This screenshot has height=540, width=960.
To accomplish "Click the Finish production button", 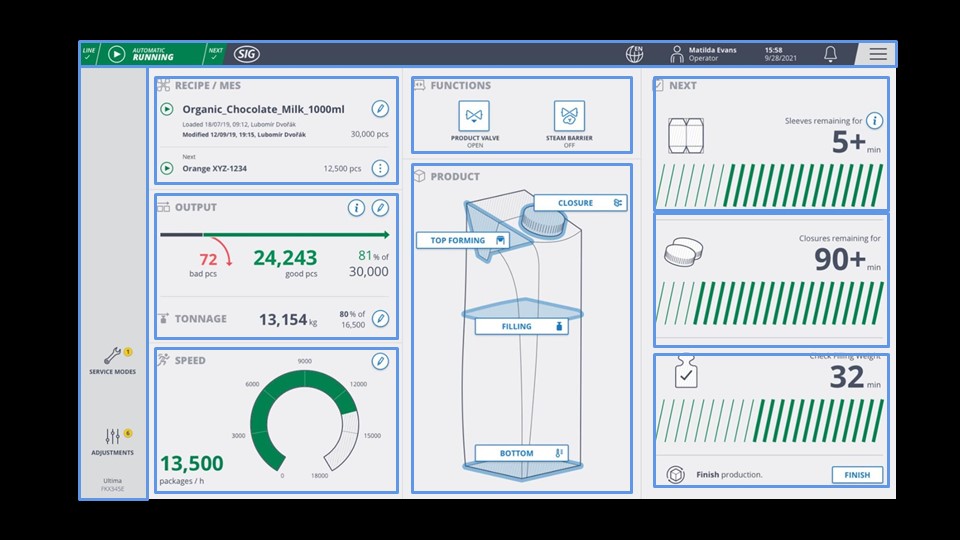I will tap(857, 474).
